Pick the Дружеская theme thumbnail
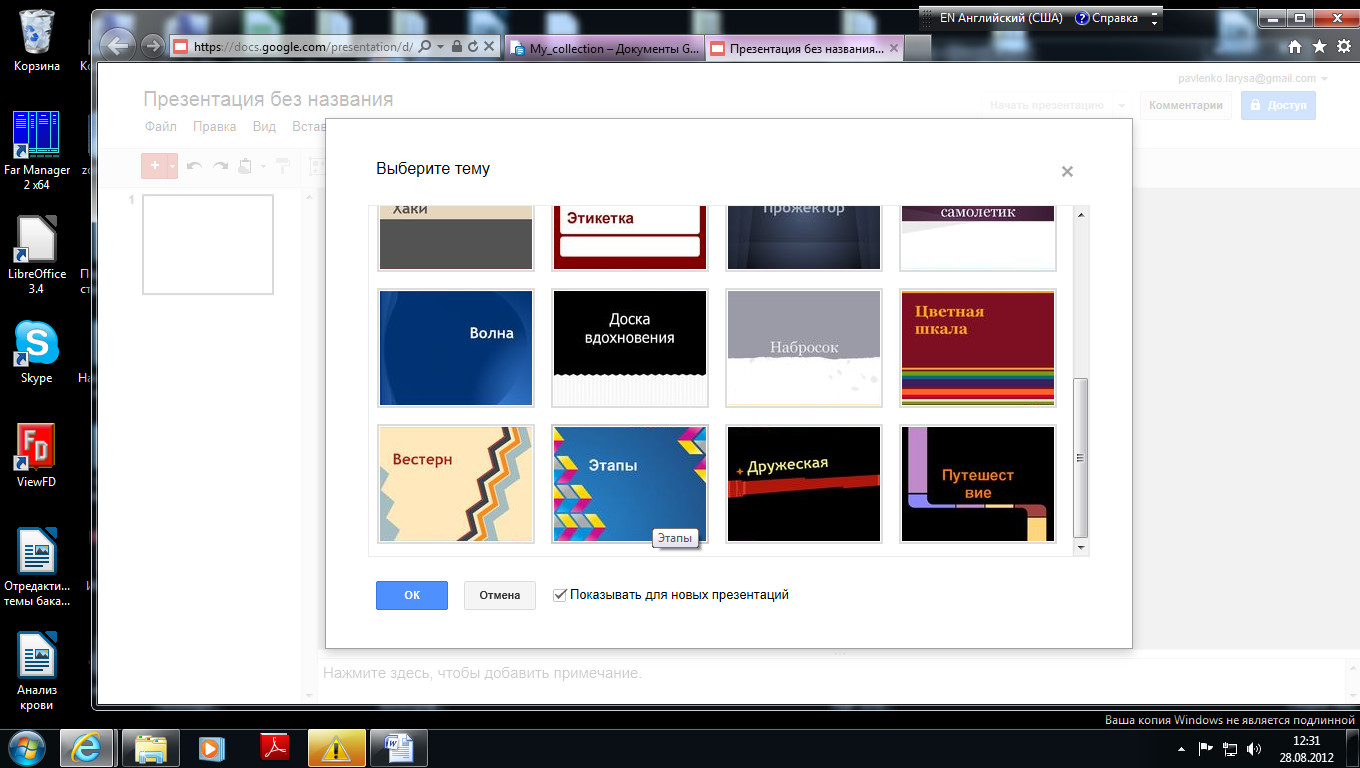The height and width of the screenshot is (768, 1360). tap(804, 484)
